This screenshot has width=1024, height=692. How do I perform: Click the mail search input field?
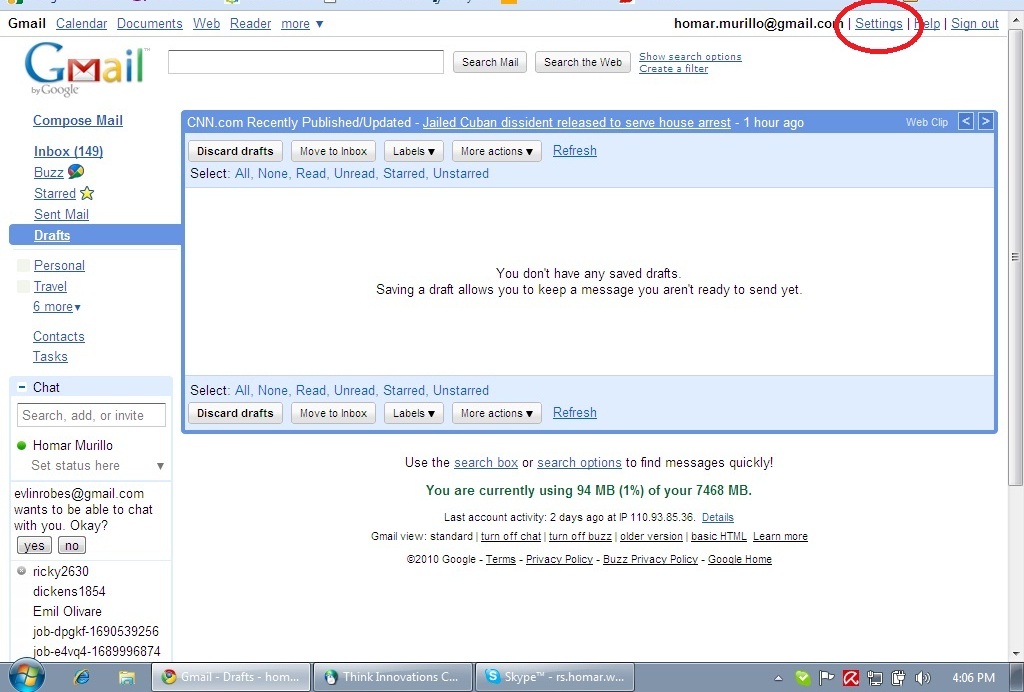tap(306, 62)
